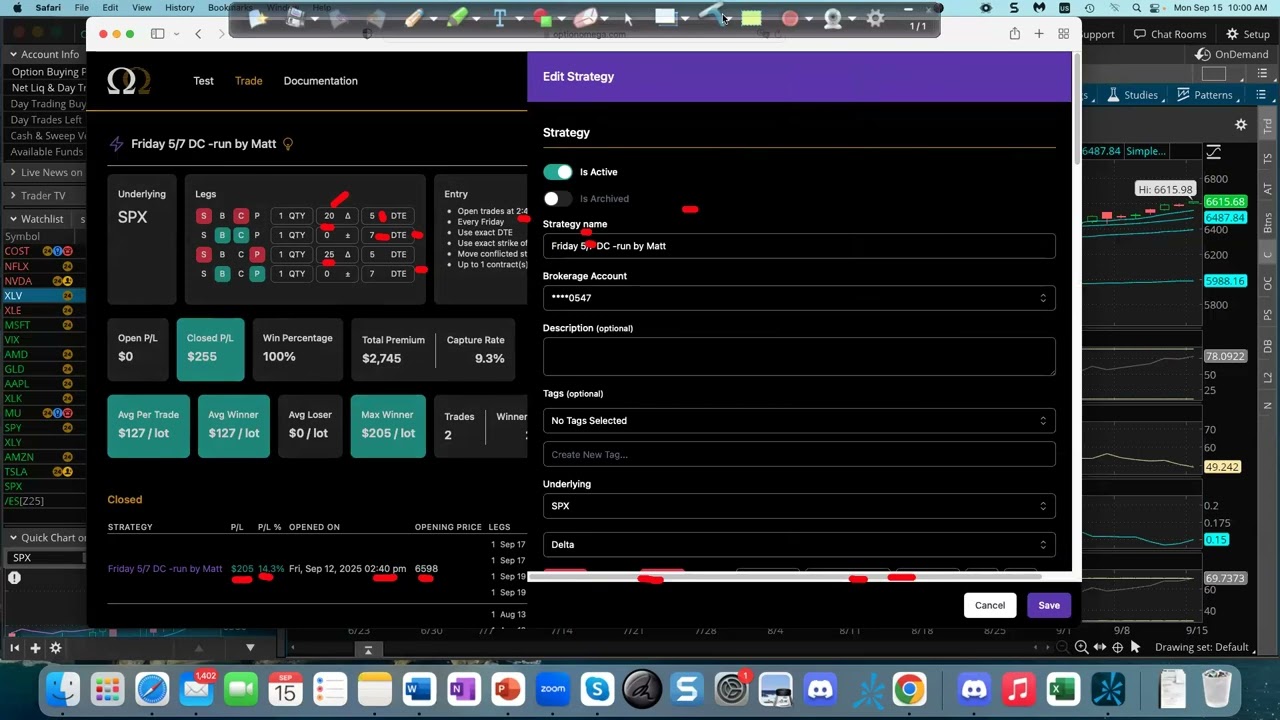The image size is (1280, 720).
Task: Click the Safari sidebar toggle icon
Action: (x=157, y=34)
